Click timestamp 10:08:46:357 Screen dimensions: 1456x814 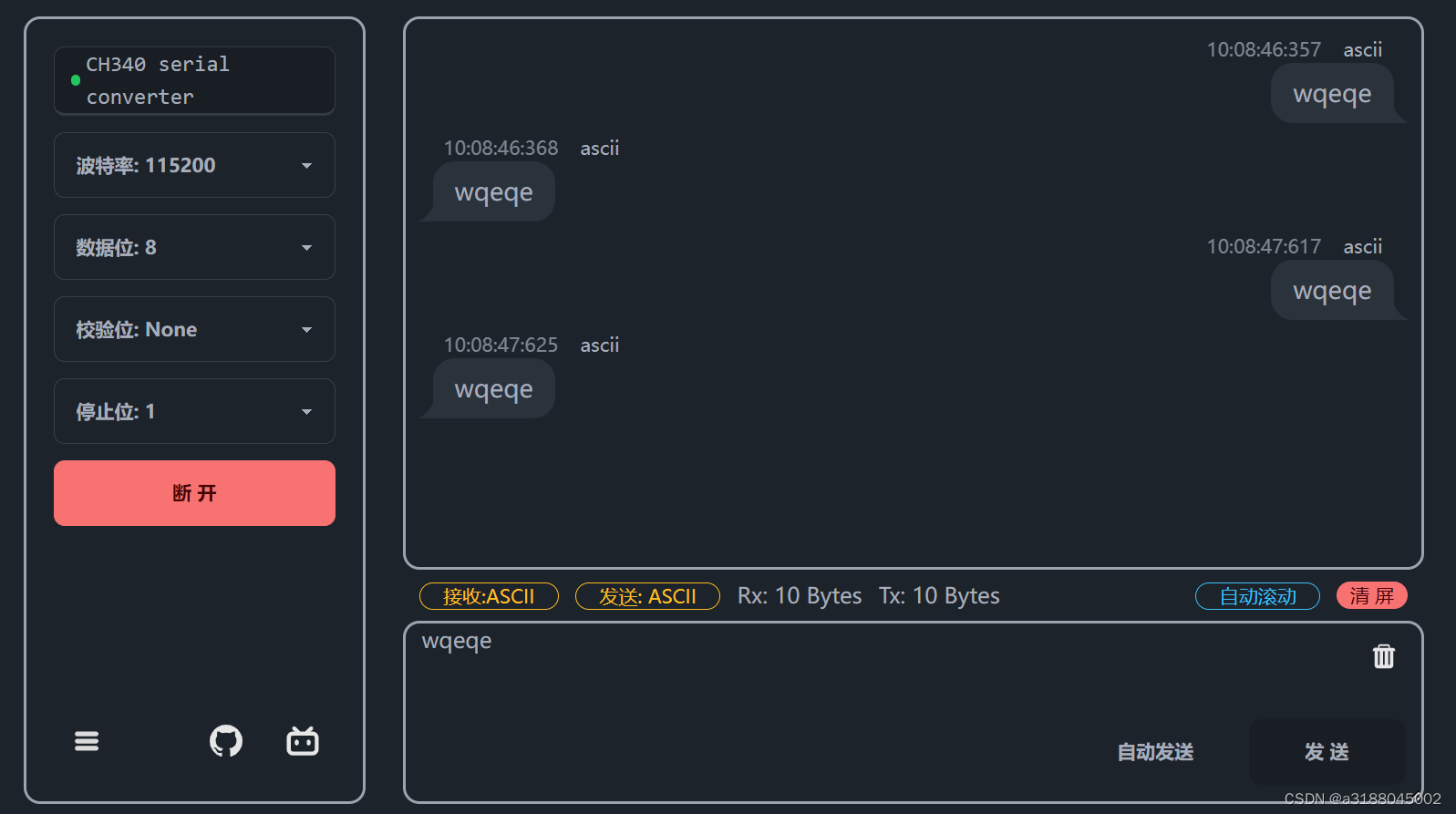coord(1264,49)
